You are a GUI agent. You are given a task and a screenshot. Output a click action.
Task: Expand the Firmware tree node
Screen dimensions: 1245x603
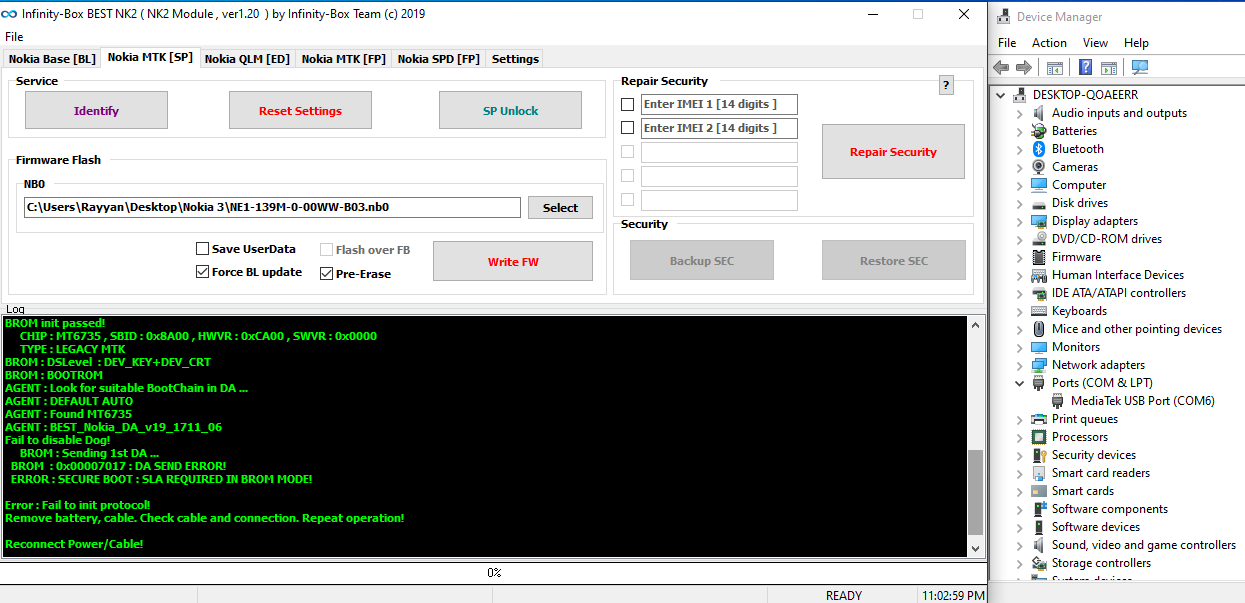[1020, 257]
